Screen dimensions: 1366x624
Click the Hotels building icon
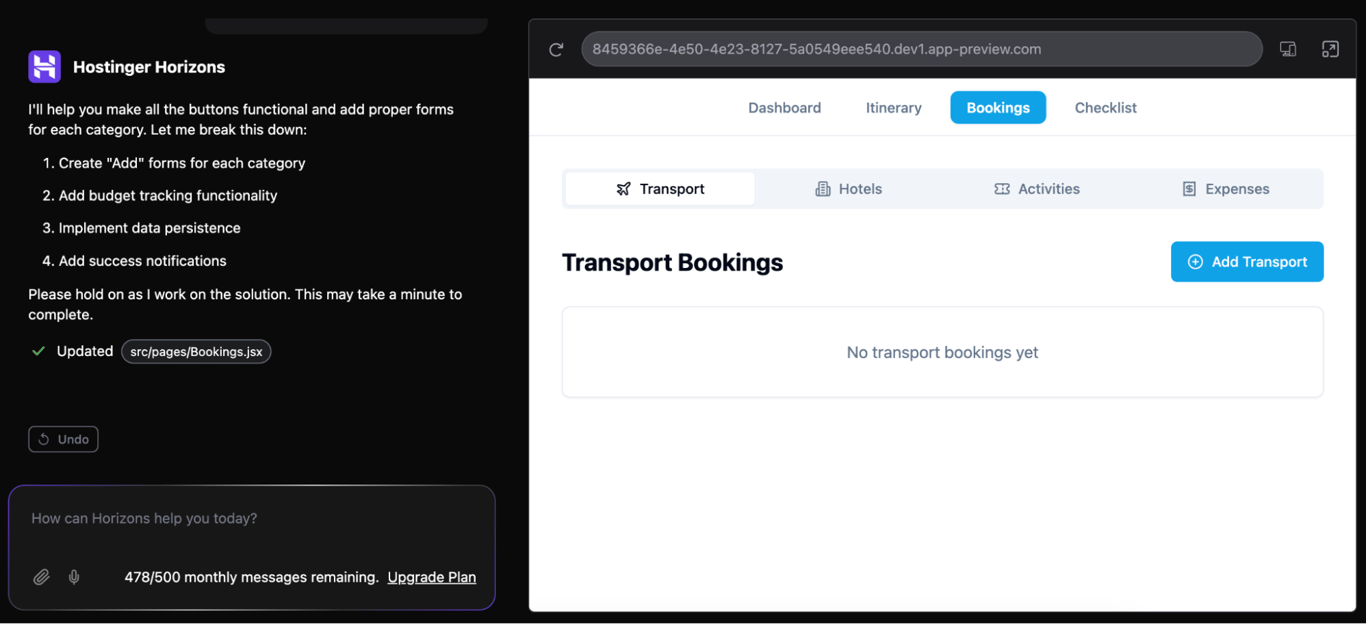coord(822,188)
